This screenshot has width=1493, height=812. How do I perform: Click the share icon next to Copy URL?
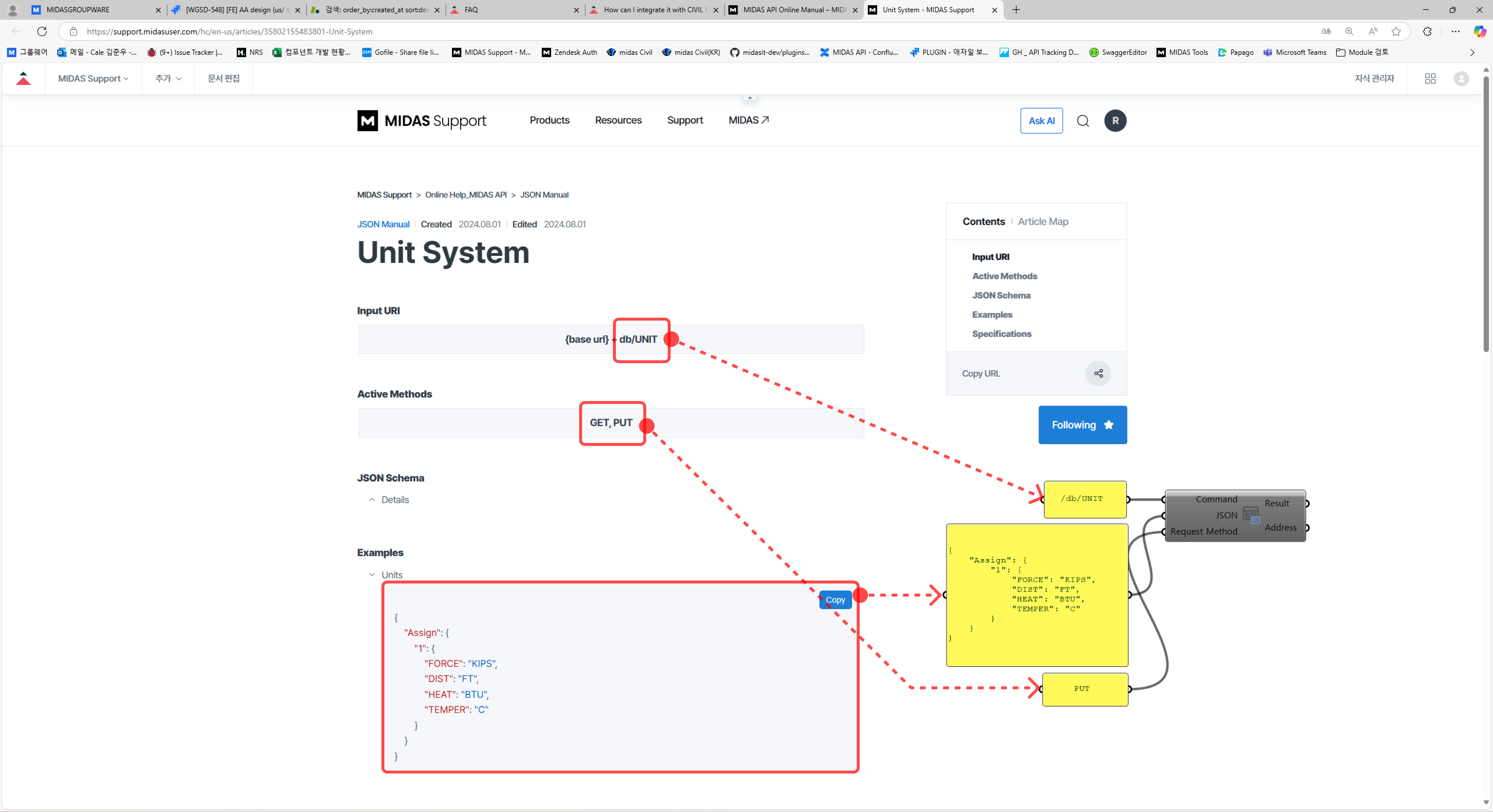pos(1098,374)
